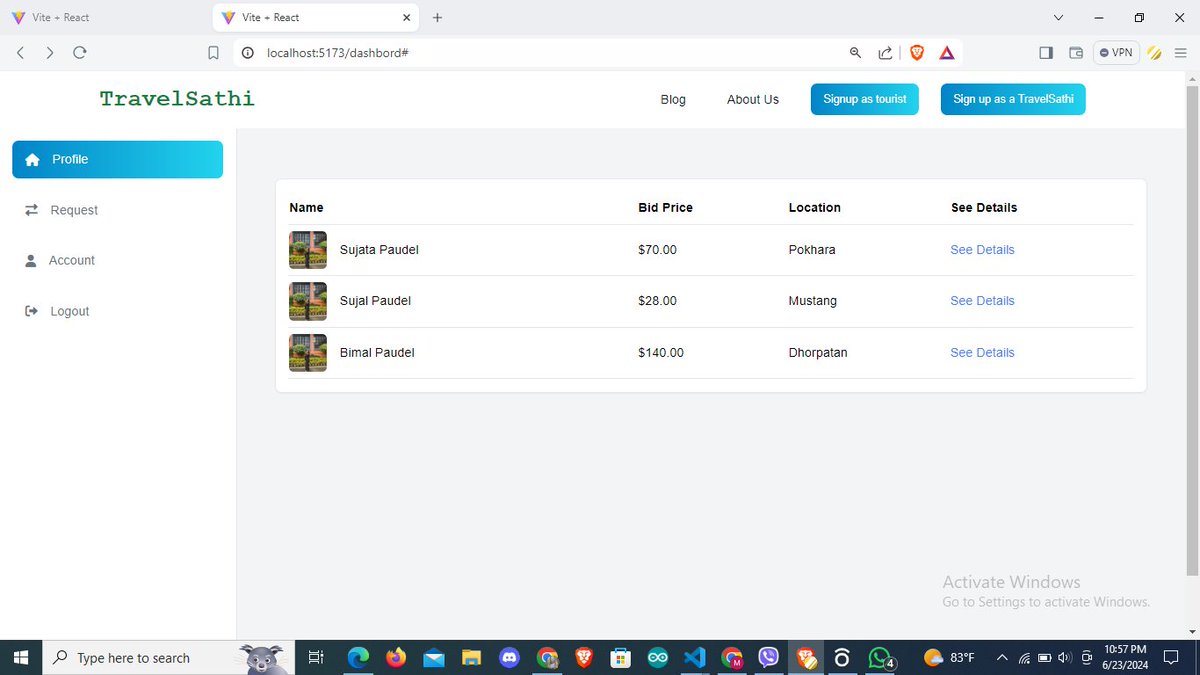Open the About Us menu item

pyautogui.click(x=752, y=99)
